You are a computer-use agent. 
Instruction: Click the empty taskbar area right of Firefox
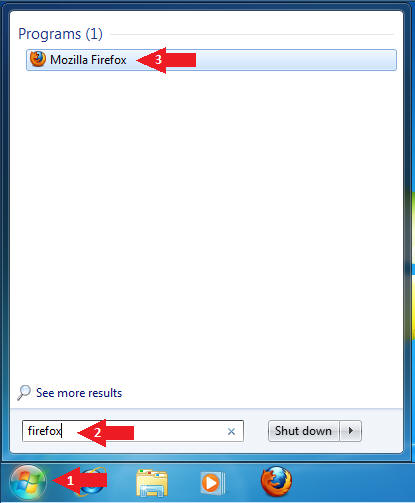tap(353, 482)
